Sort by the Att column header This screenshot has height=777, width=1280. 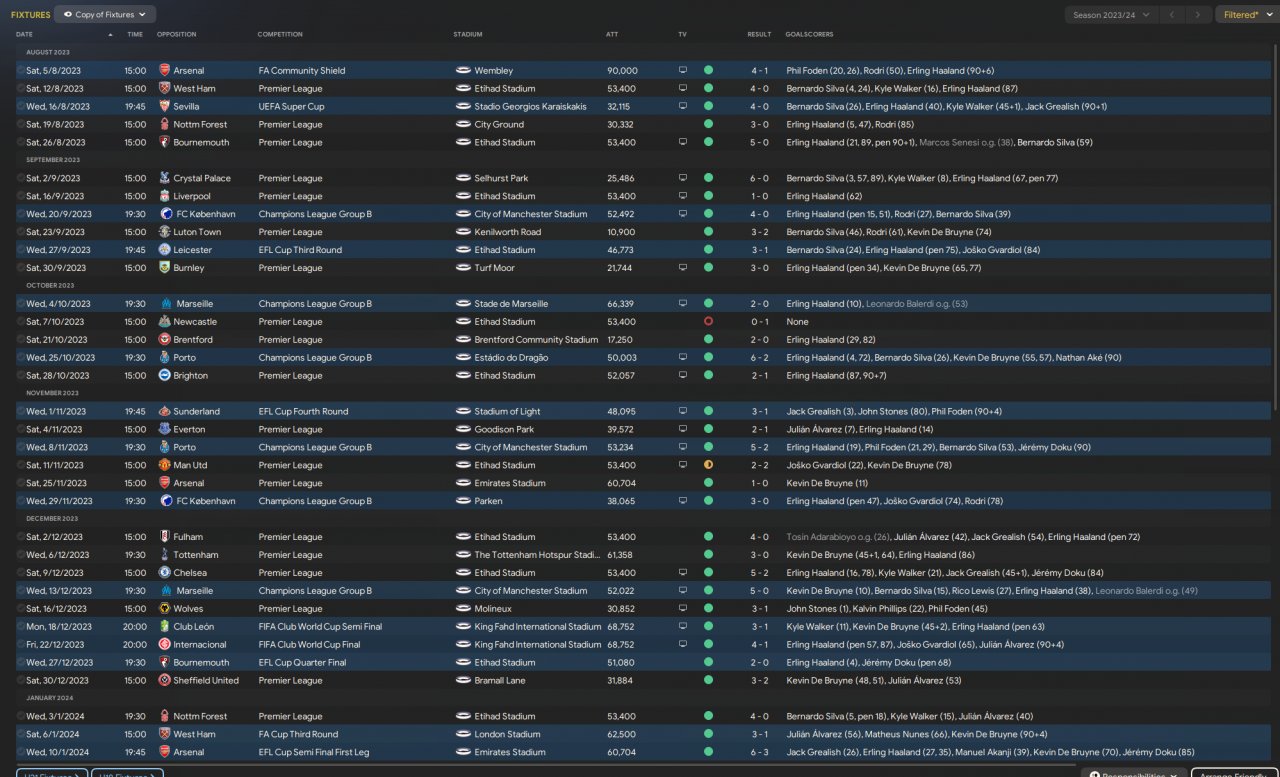[x=612, y=34]
